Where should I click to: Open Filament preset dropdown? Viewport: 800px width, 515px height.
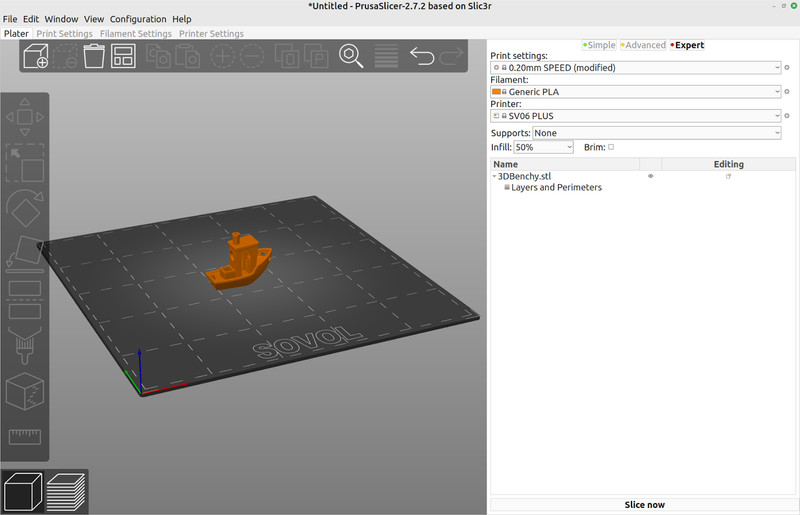(635, 92)
